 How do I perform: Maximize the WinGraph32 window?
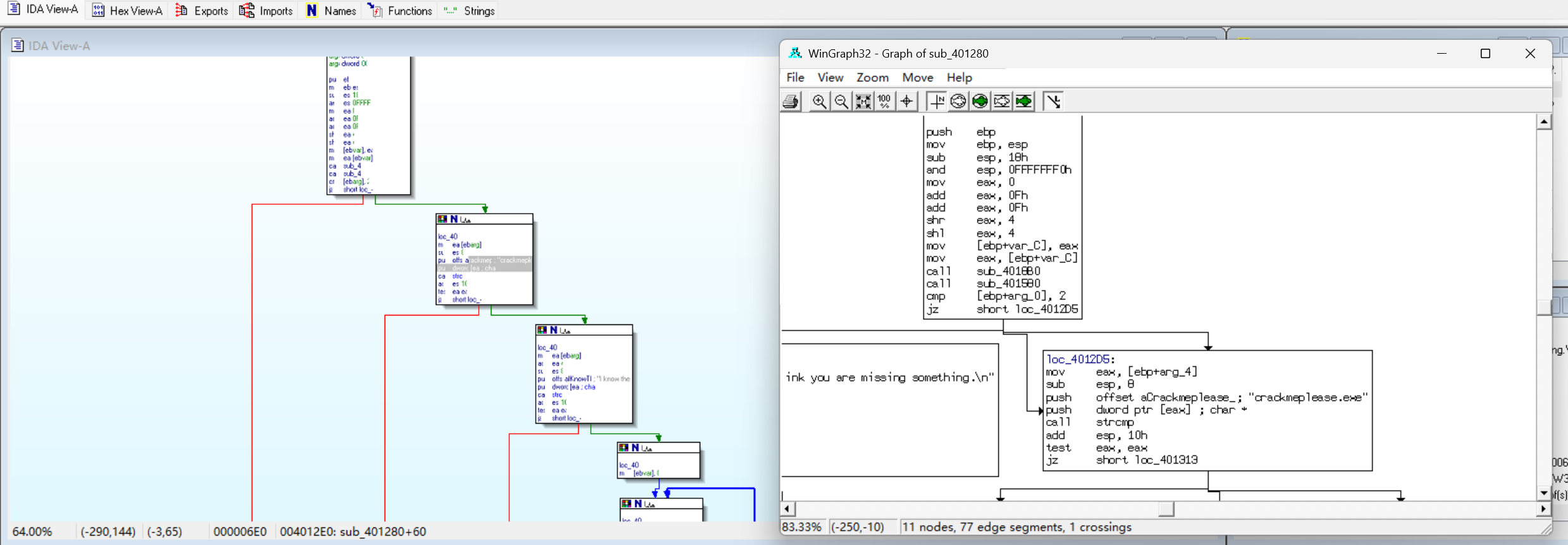point(1486,54)
